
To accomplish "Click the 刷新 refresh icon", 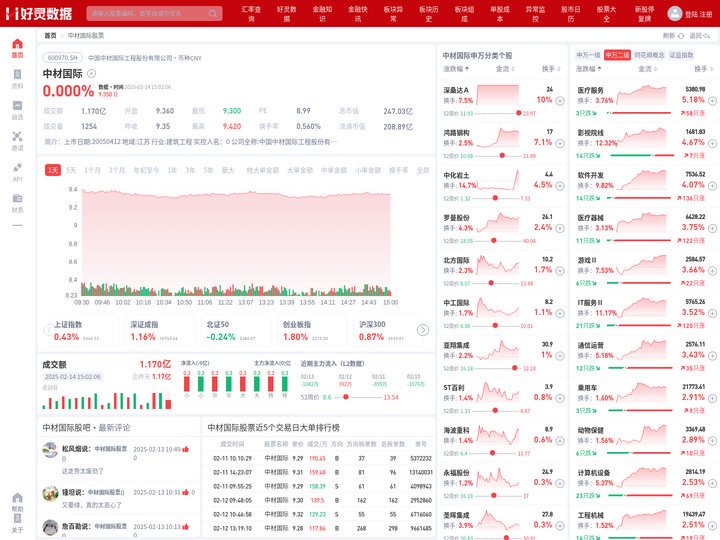I will point(681,35).
